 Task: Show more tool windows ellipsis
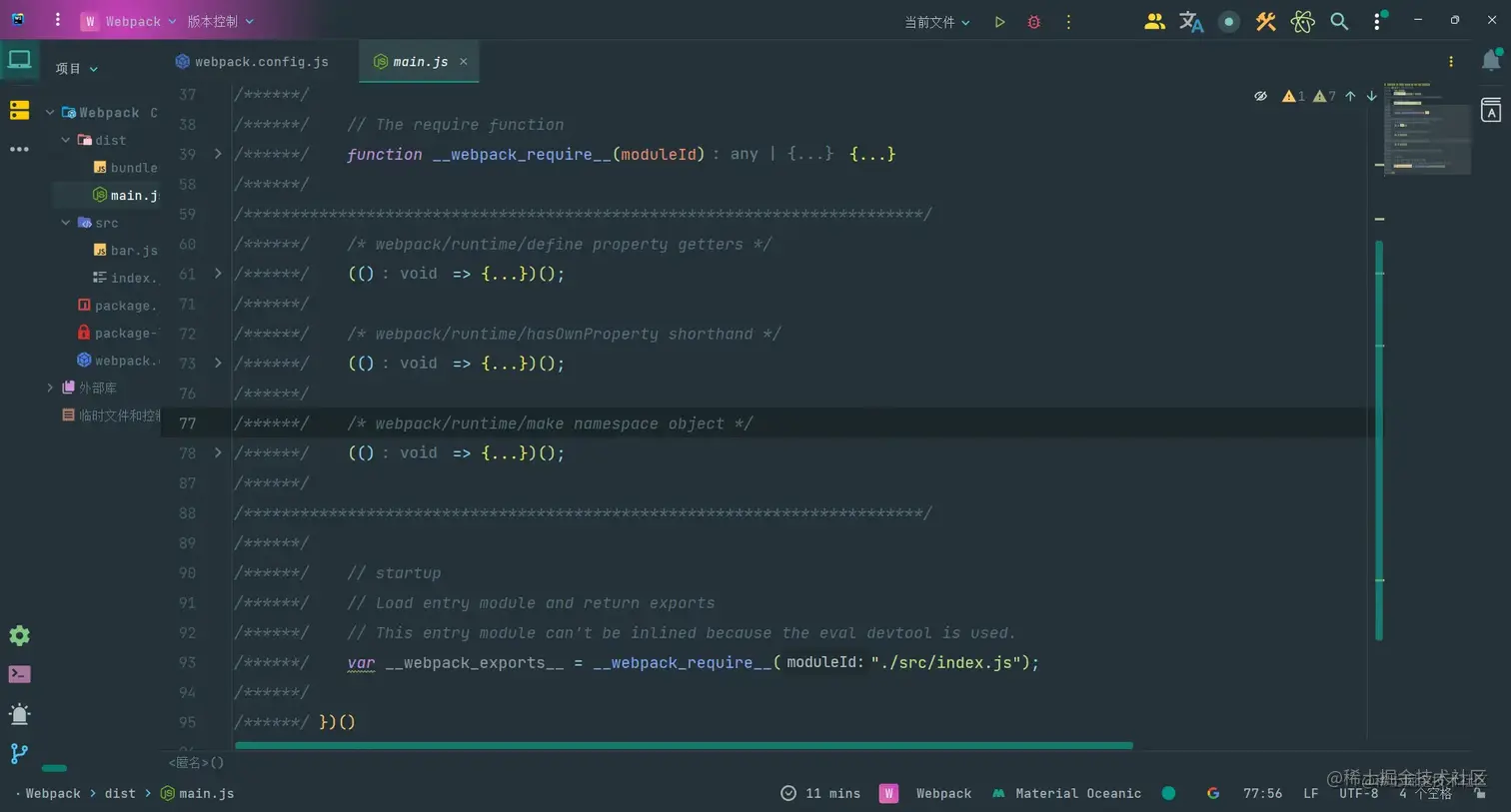(19, 149)
